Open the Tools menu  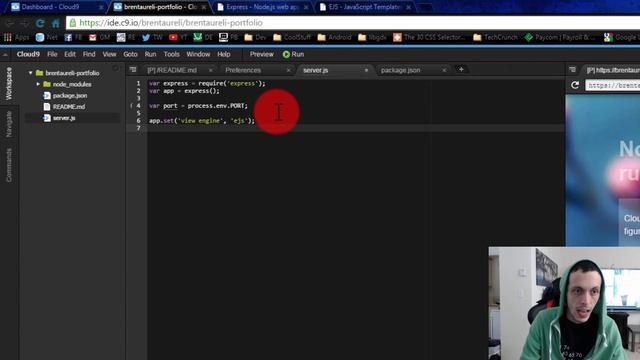(x=171, y=54)
